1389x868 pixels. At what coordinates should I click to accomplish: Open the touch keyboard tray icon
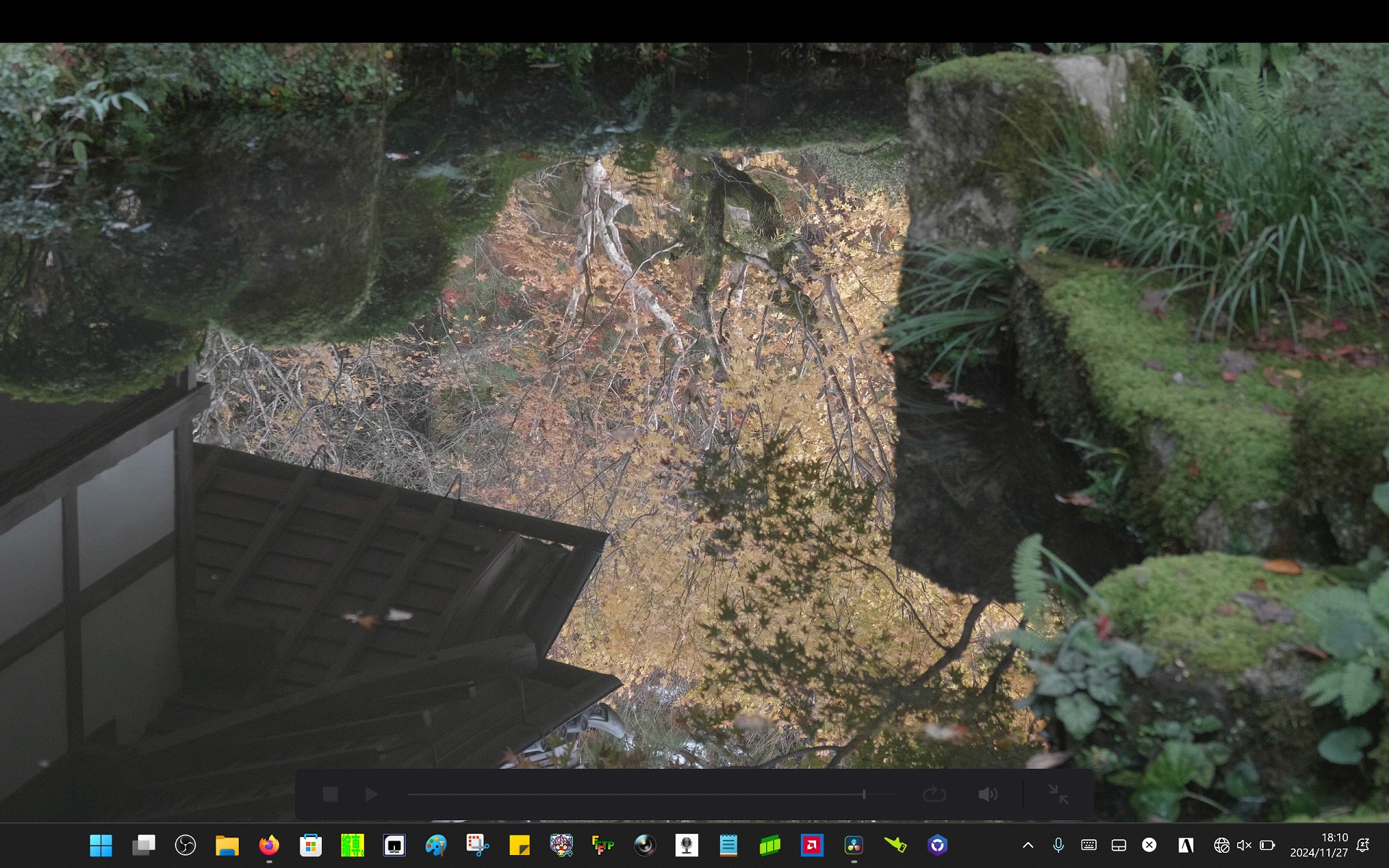pyautogui.click(x=1088, y=845)
